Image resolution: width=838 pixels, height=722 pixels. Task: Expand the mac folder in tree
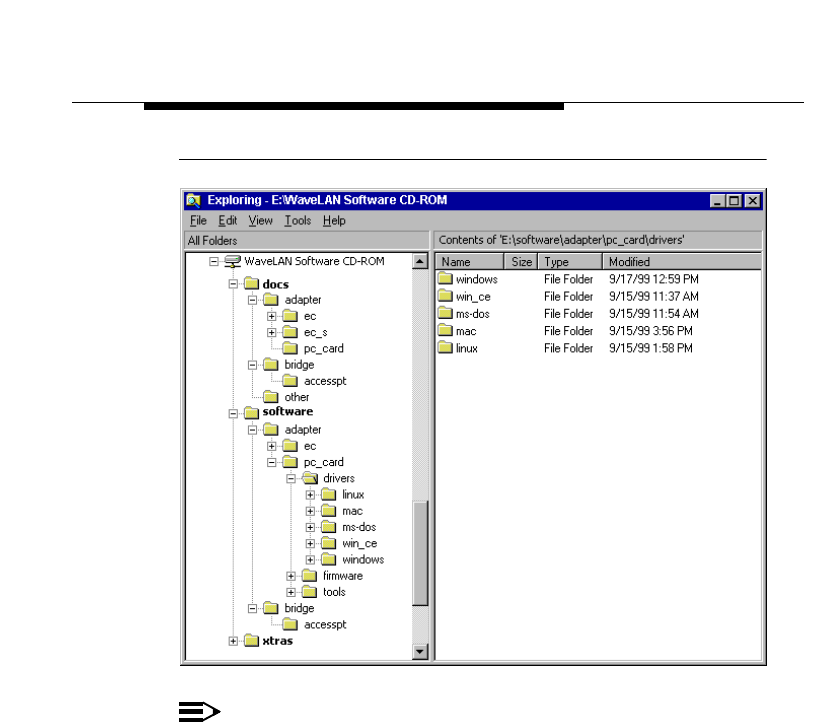pyautogui.click(x=310, y=511)
